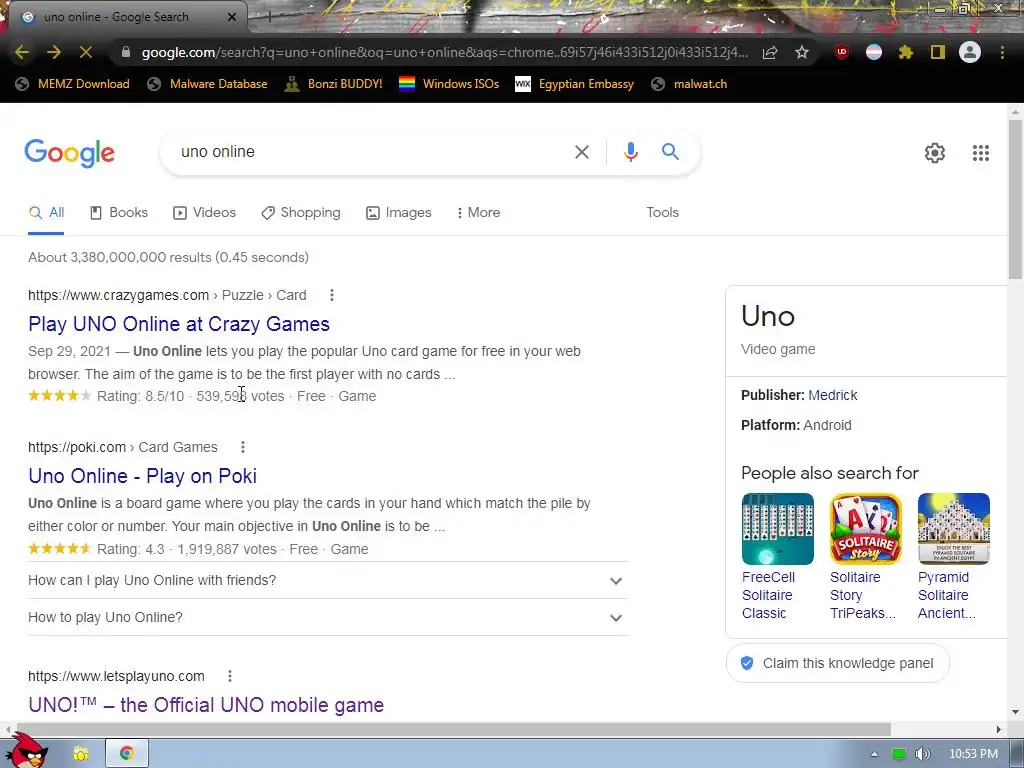
Task: Open the Bonzi BUDDY! bookmark
Action: [x=333, y=84]
